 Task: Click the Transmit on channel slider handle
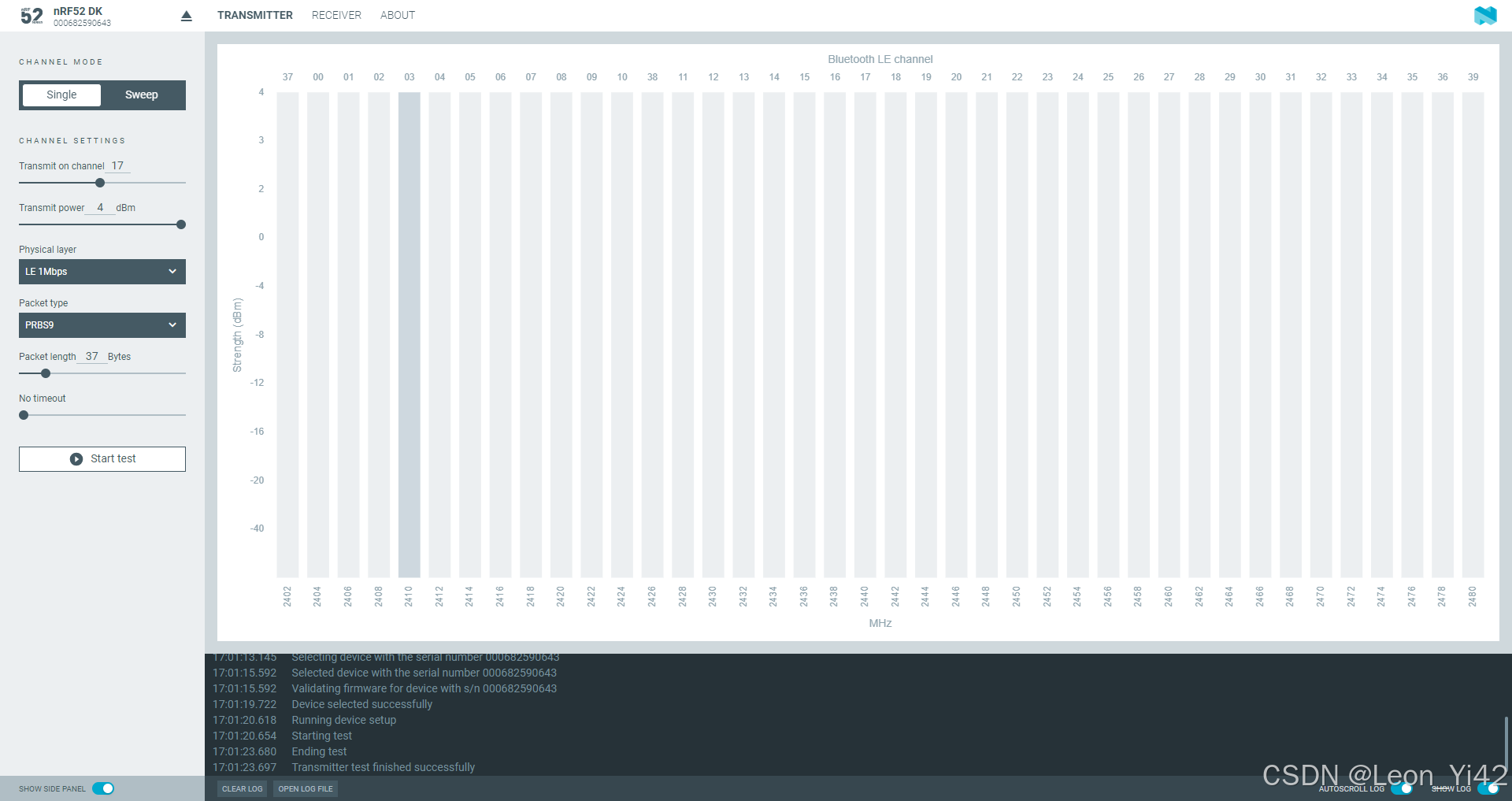[100, 183]
